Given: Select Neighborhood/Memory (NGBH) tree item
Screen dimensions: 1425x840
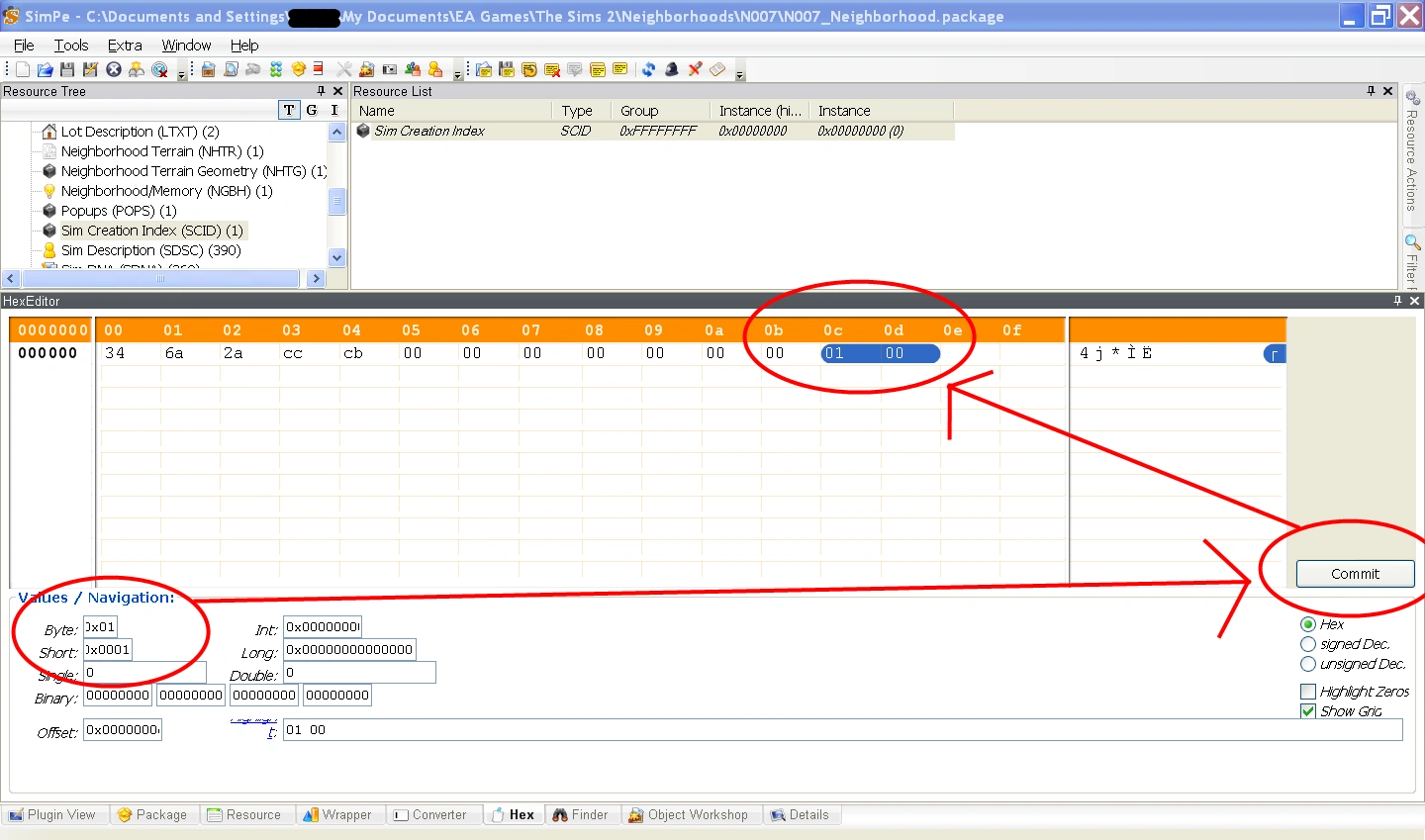Looking at the screenshot, I should pos(166,191).
